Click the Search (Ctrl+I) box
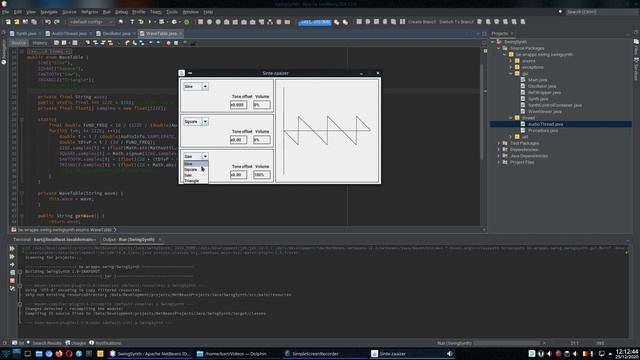640x360 pixels. [601, 12]
